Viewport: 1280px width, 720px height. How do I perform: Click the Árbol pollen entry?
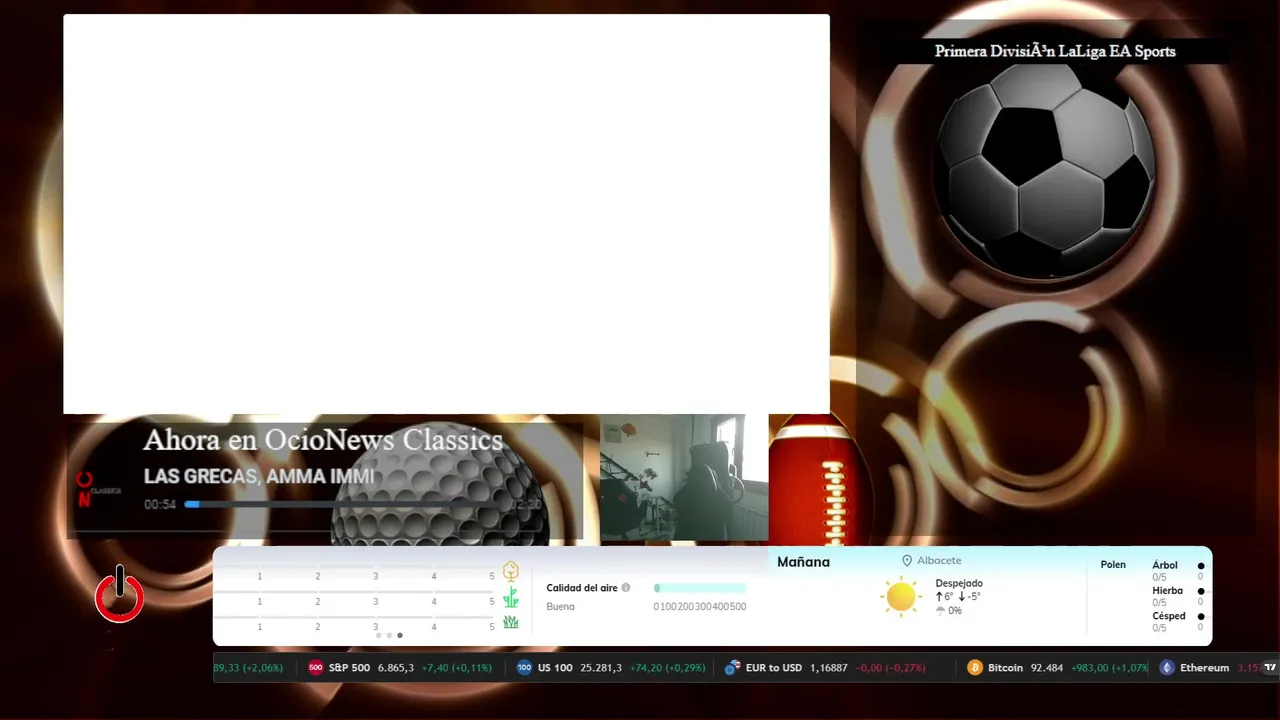click(x=1165, y=565)
